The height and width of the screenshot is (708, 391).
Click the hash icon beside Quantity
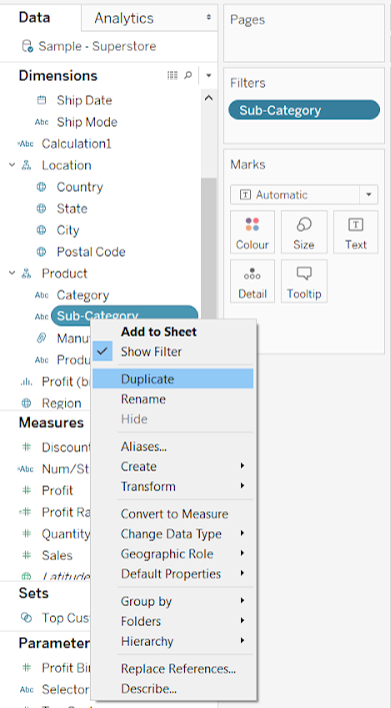(27, 534)
